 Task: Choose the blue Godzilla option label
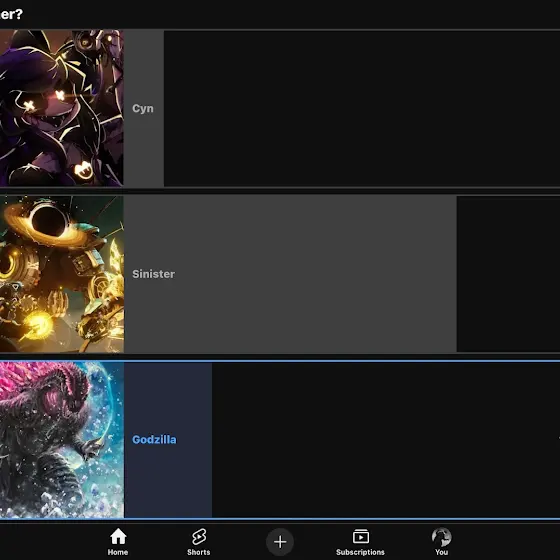coord(154,440)
